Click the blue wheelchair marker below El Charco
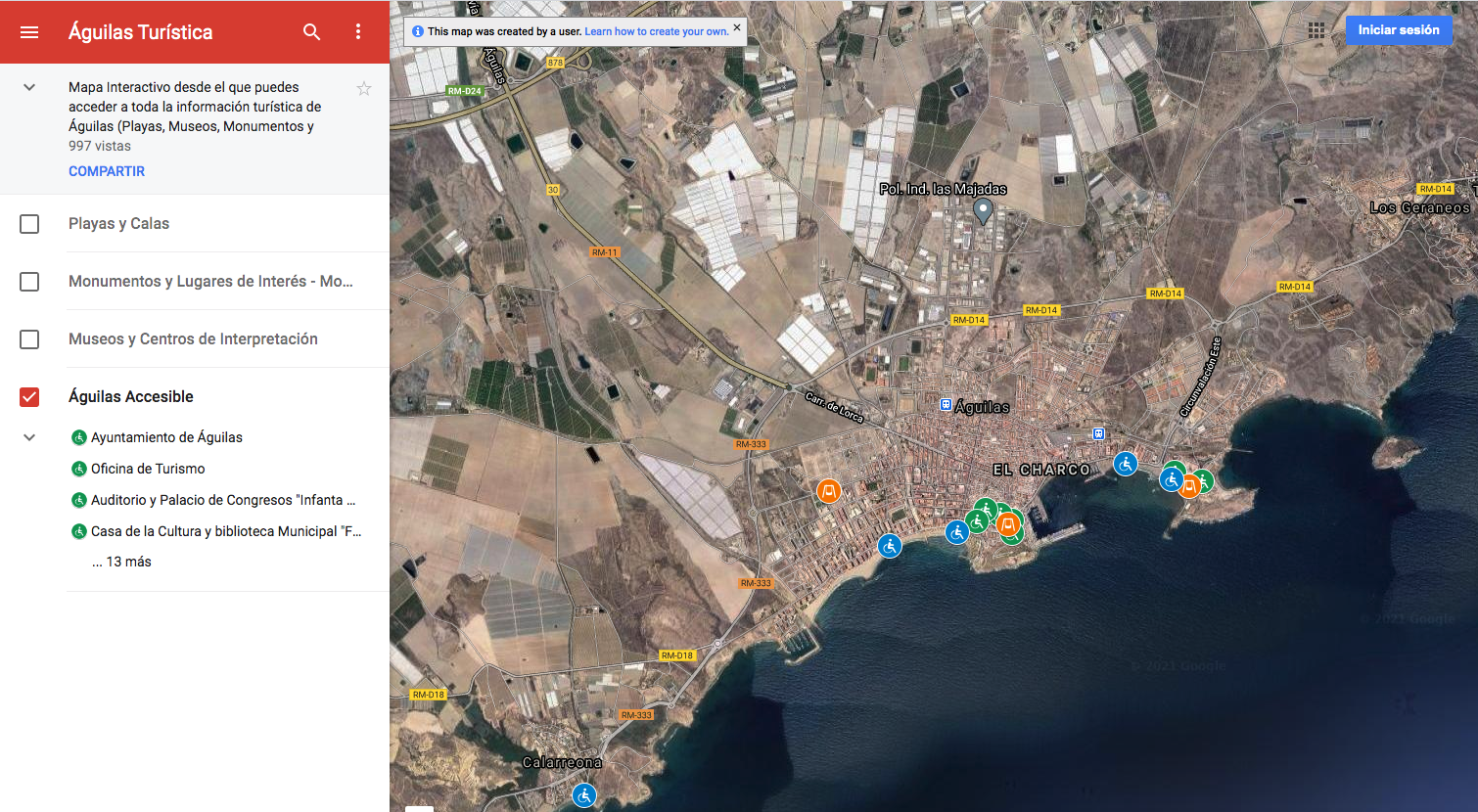The image size is (1478, 812). (x=1126, y=464)
